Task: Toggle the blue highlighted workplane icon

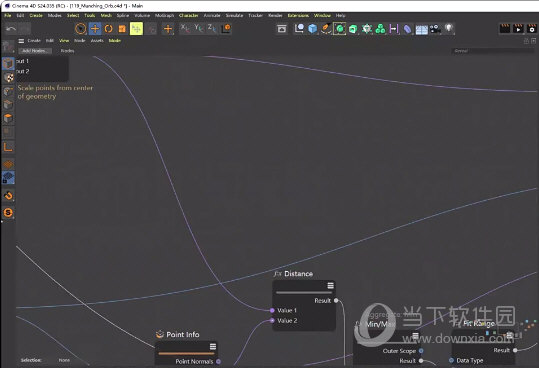Action: tap(8, 178)
